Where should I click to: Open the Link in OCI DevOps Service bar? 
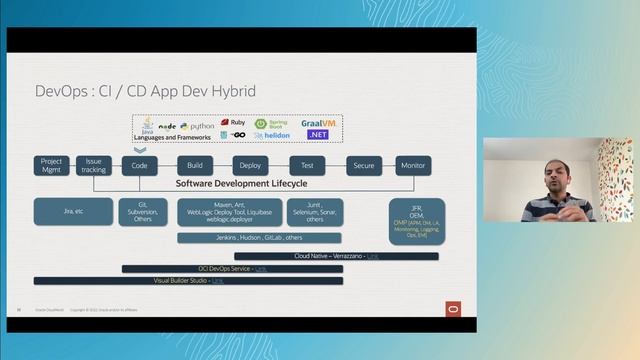coord(260,269)
